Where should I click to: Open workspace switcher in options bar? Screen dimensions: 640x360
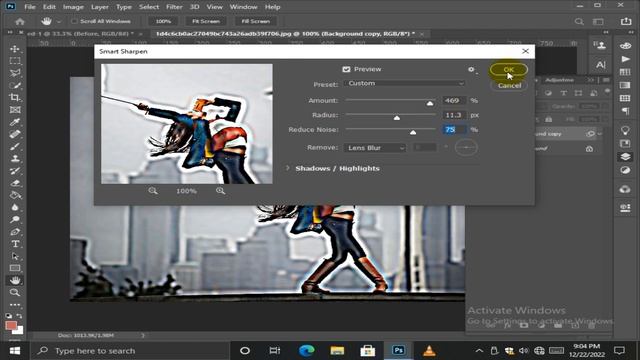[x=598, y=21]
